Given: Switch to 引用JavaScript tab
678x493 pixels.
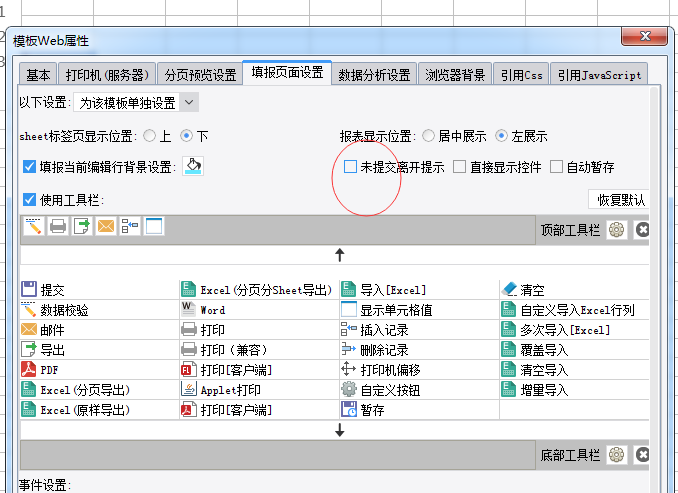Looking at the screenshot, I should tap(599, 75).
